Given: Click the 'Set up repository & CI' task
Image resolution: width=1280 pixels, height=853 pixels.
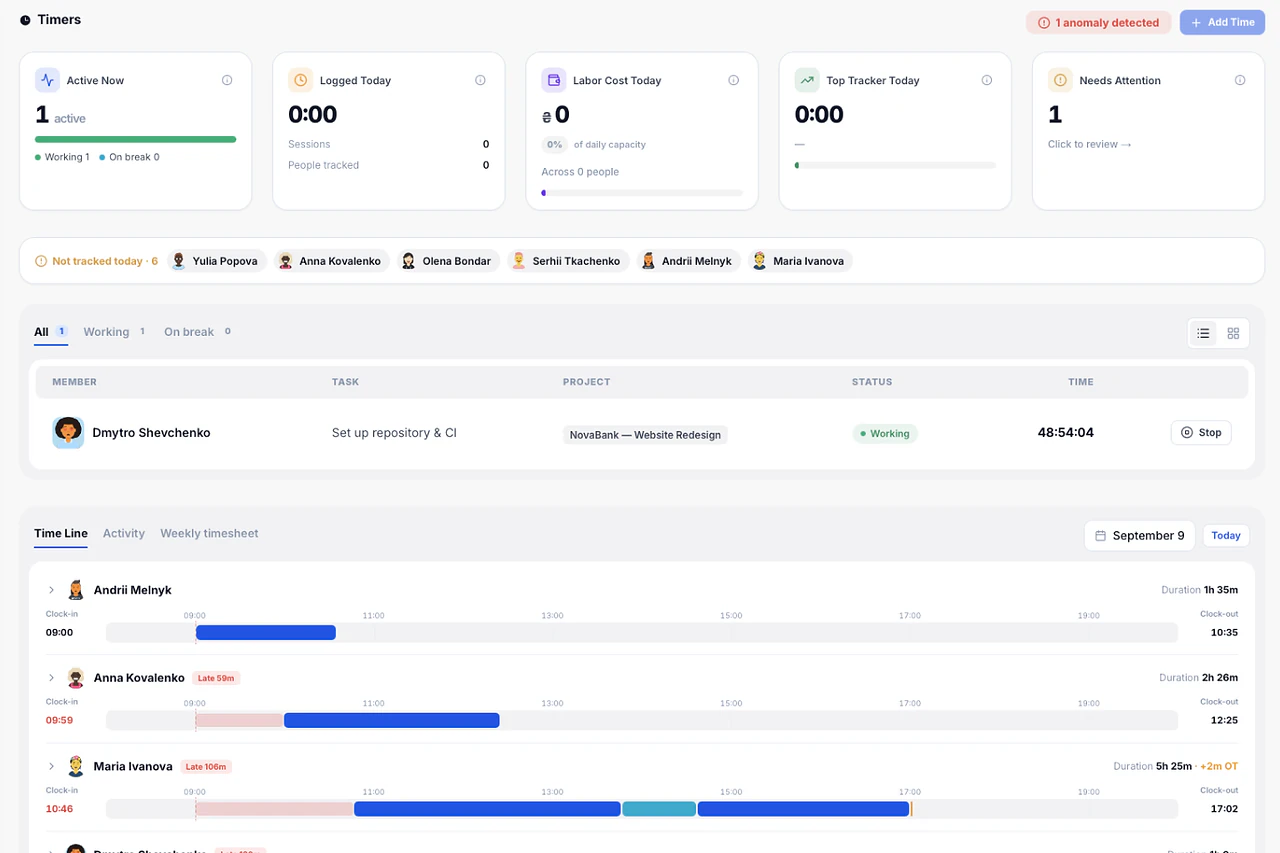Looking at the screenshot, I should click(394, 433).
